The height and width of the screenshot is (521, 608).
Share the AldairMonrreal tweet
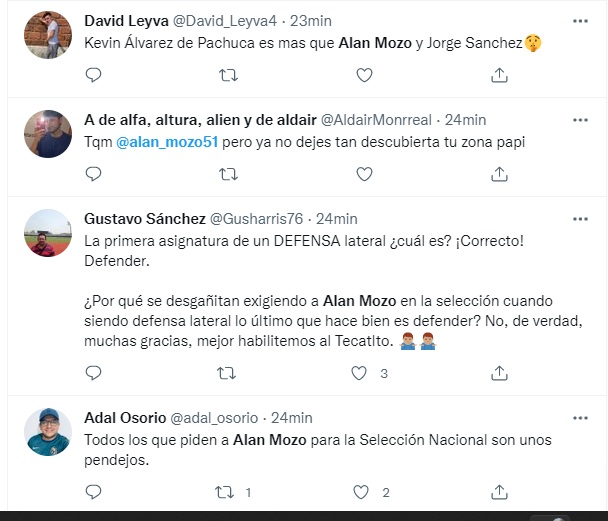click(x=500, y=173)
